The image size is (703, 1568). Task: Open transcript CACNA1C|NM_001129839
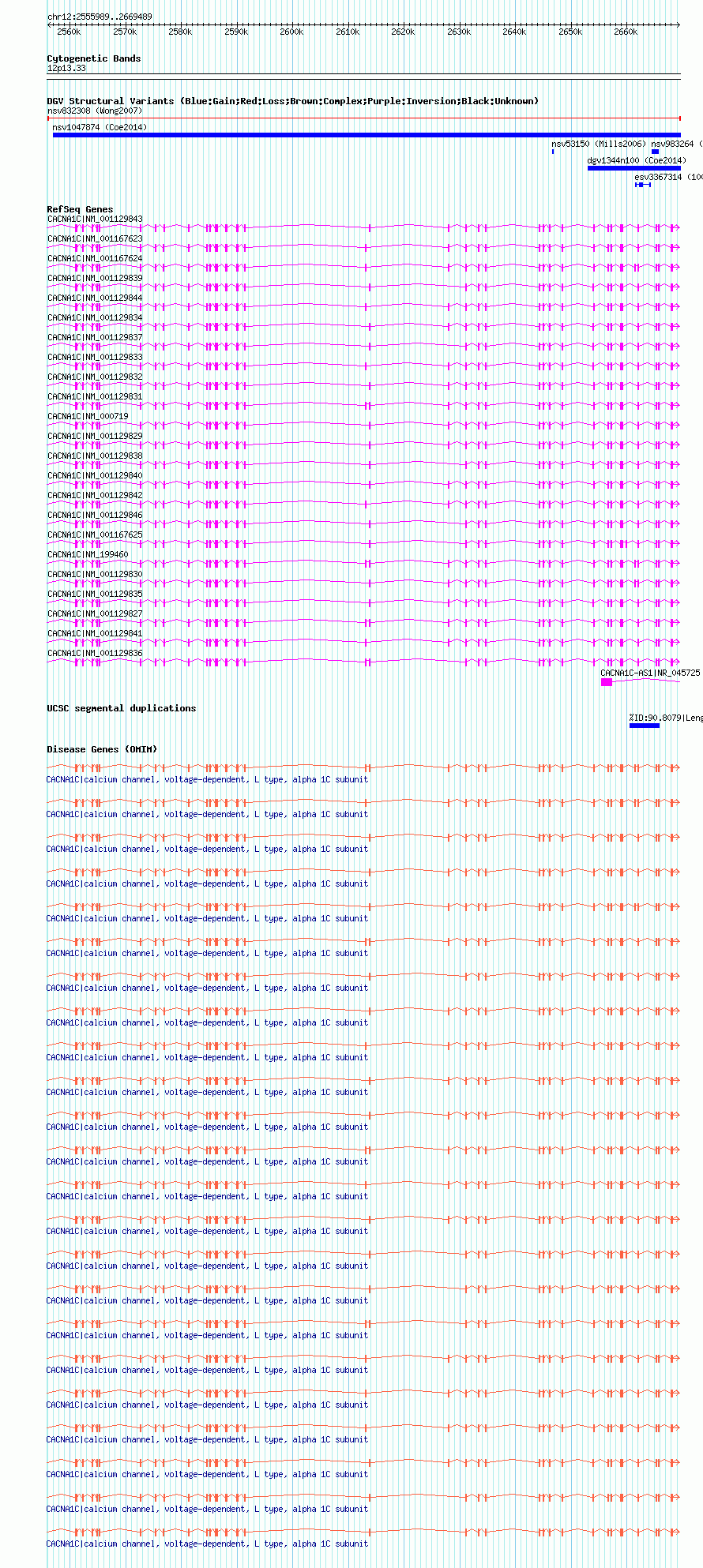(95, 279)
